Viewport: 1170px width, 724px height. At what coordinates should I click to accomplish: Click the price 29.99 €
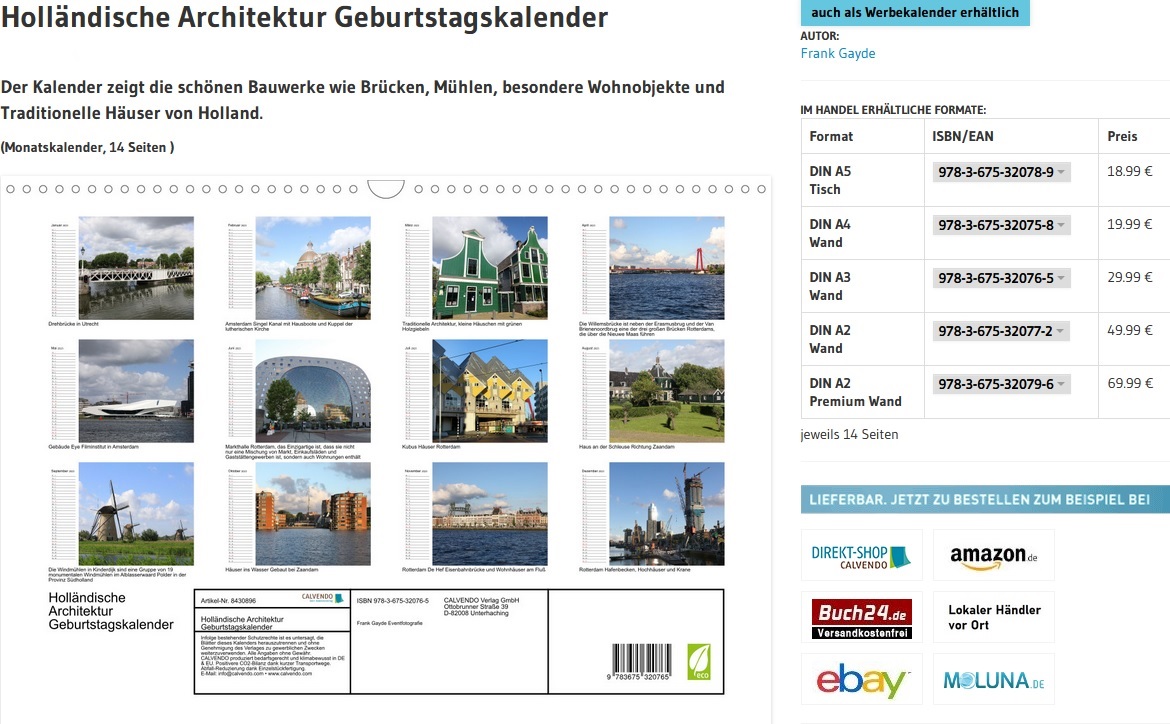tap(1130, 278)
